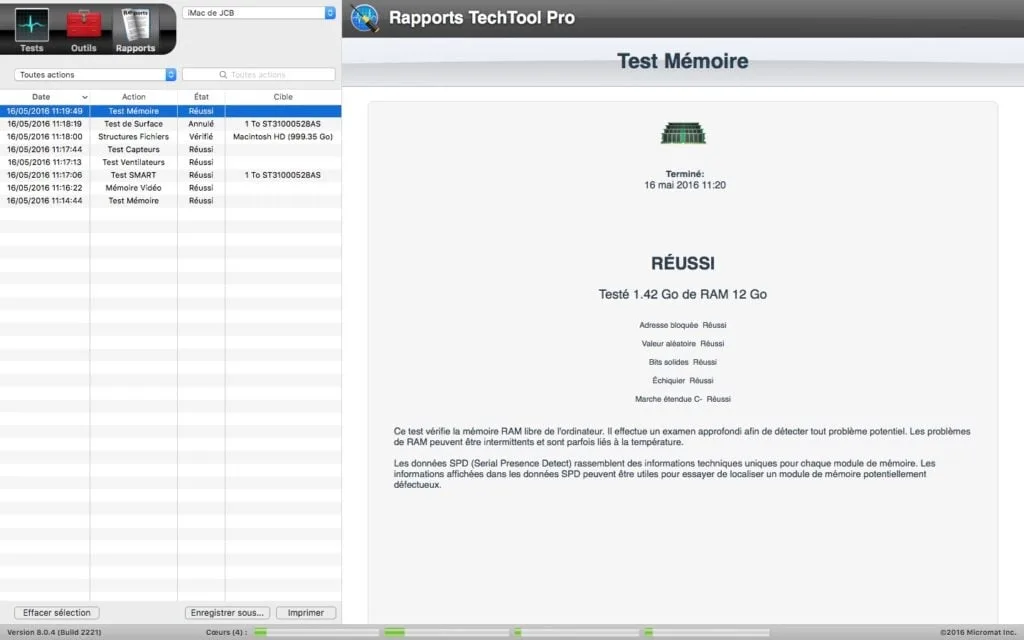
Task: Click the TechTool Pro logo in the header
Action: (x=363, y=17)
